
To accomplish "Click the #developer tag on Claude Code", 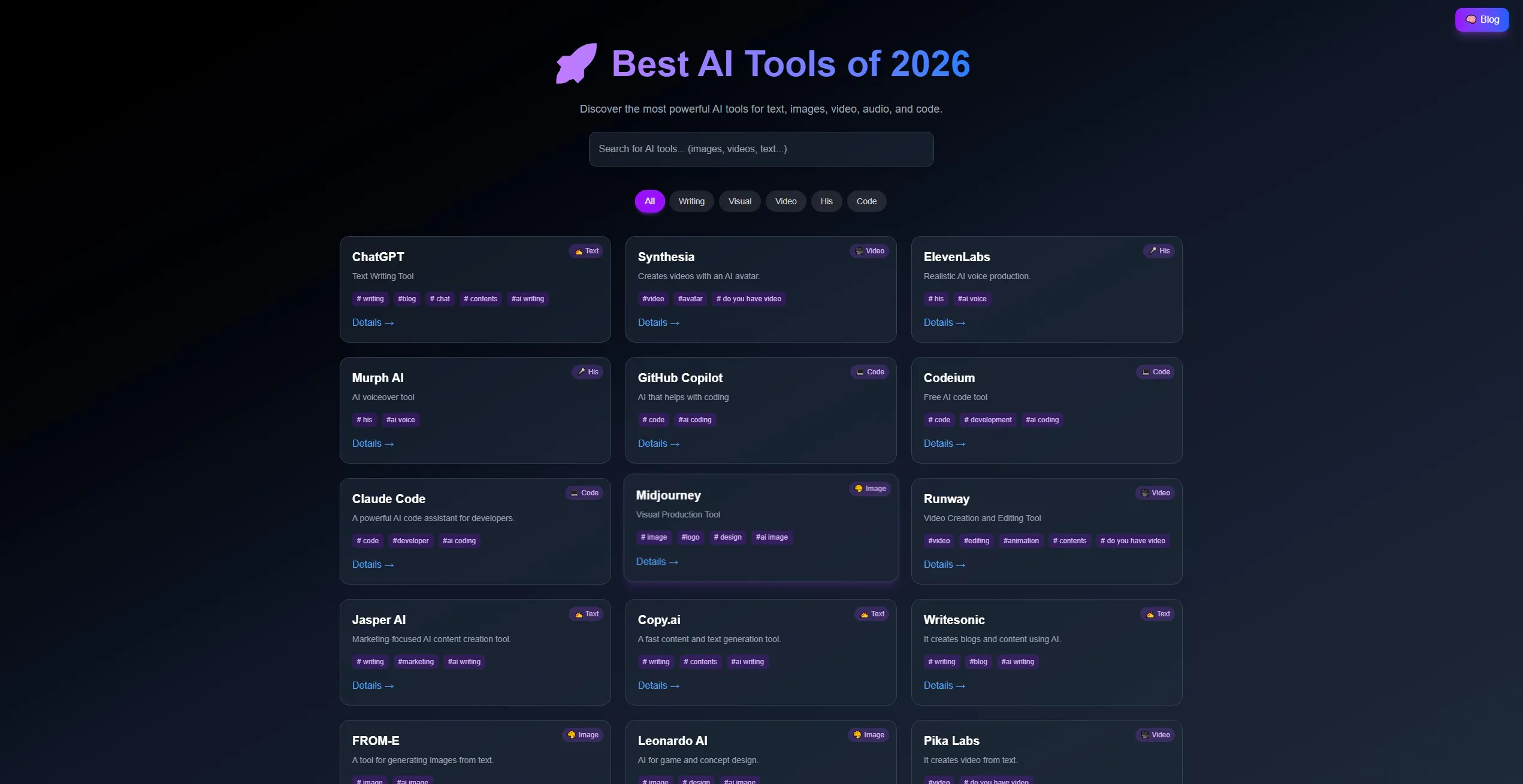I will (410, 541).
